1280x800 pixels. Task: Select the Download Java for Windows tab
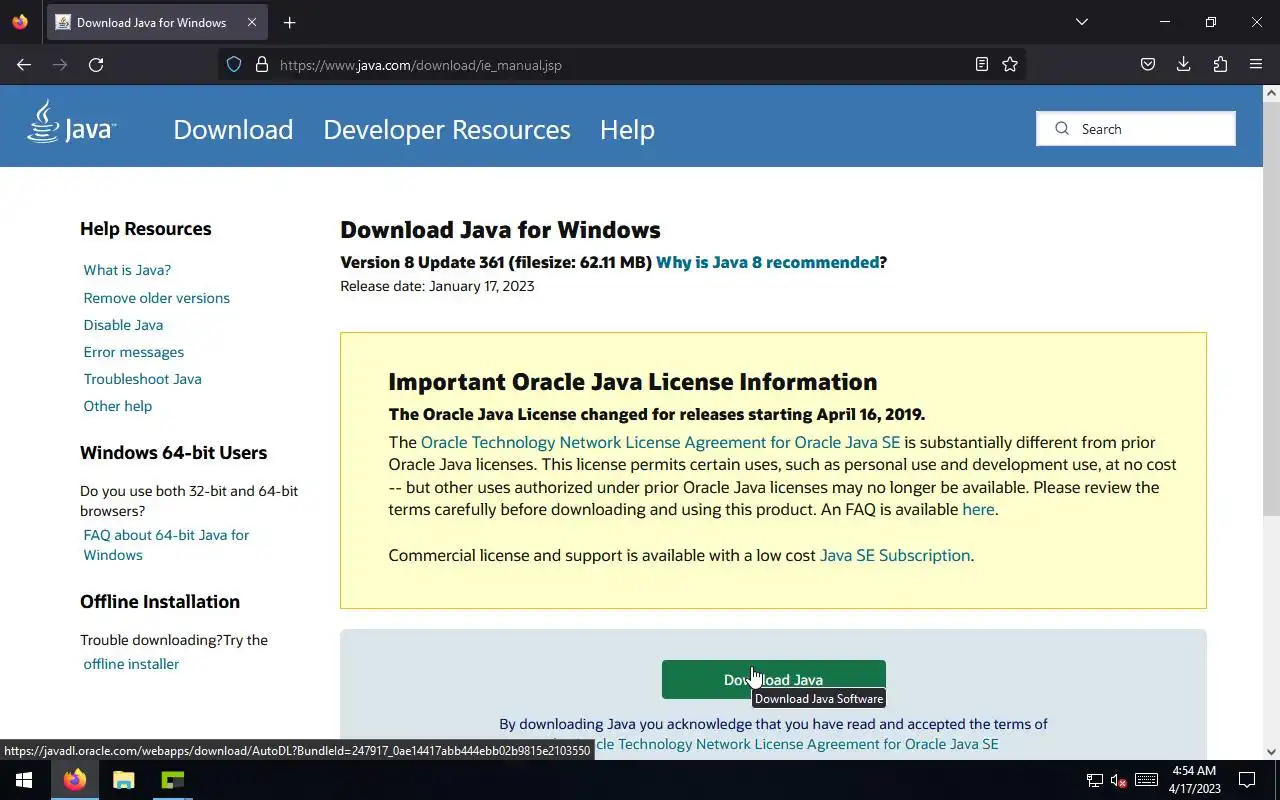[x=158, y=22]
